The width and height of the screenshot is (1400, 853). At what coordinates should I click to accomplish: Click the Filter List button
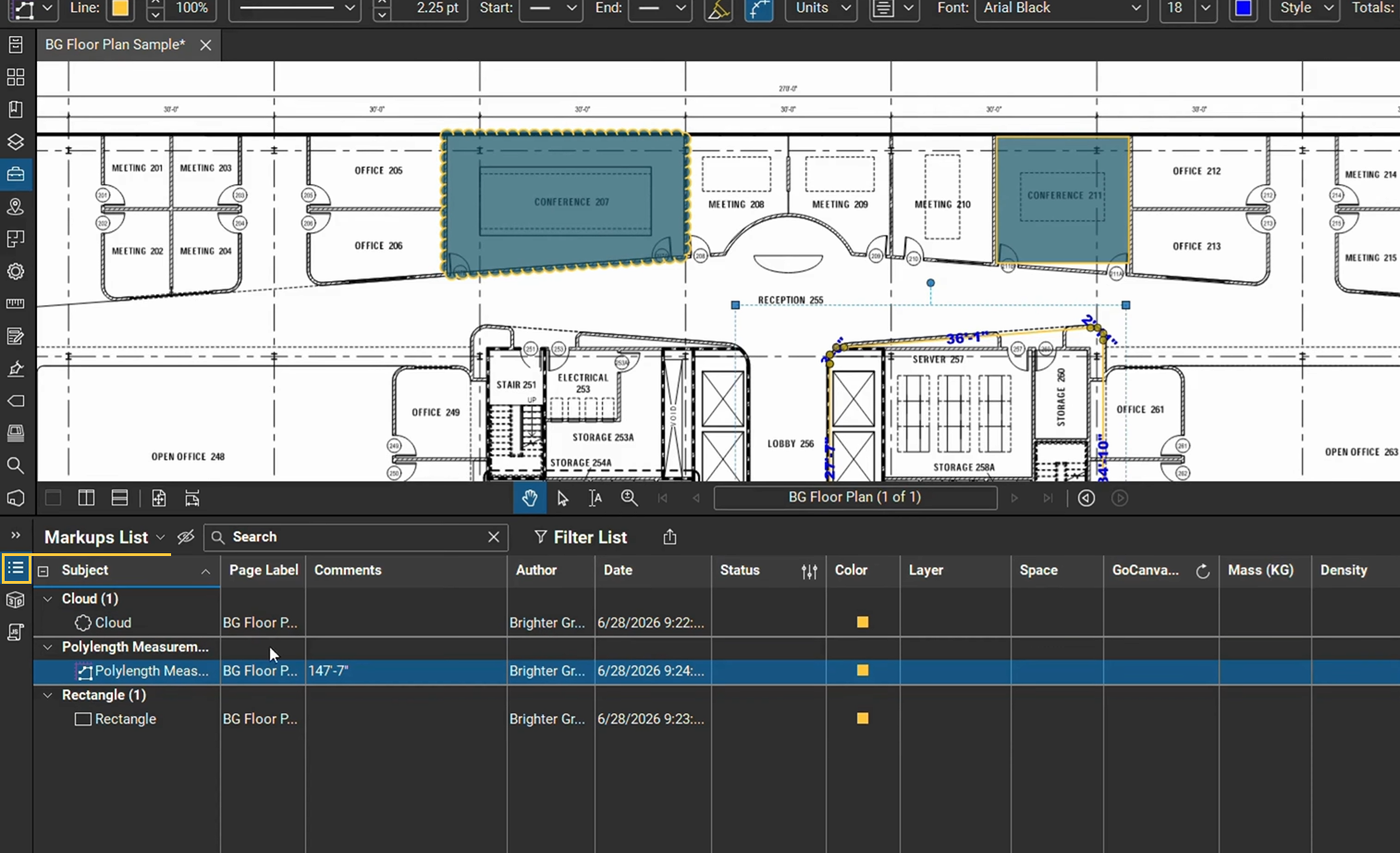pyautogui.click(x=580, y=538)
